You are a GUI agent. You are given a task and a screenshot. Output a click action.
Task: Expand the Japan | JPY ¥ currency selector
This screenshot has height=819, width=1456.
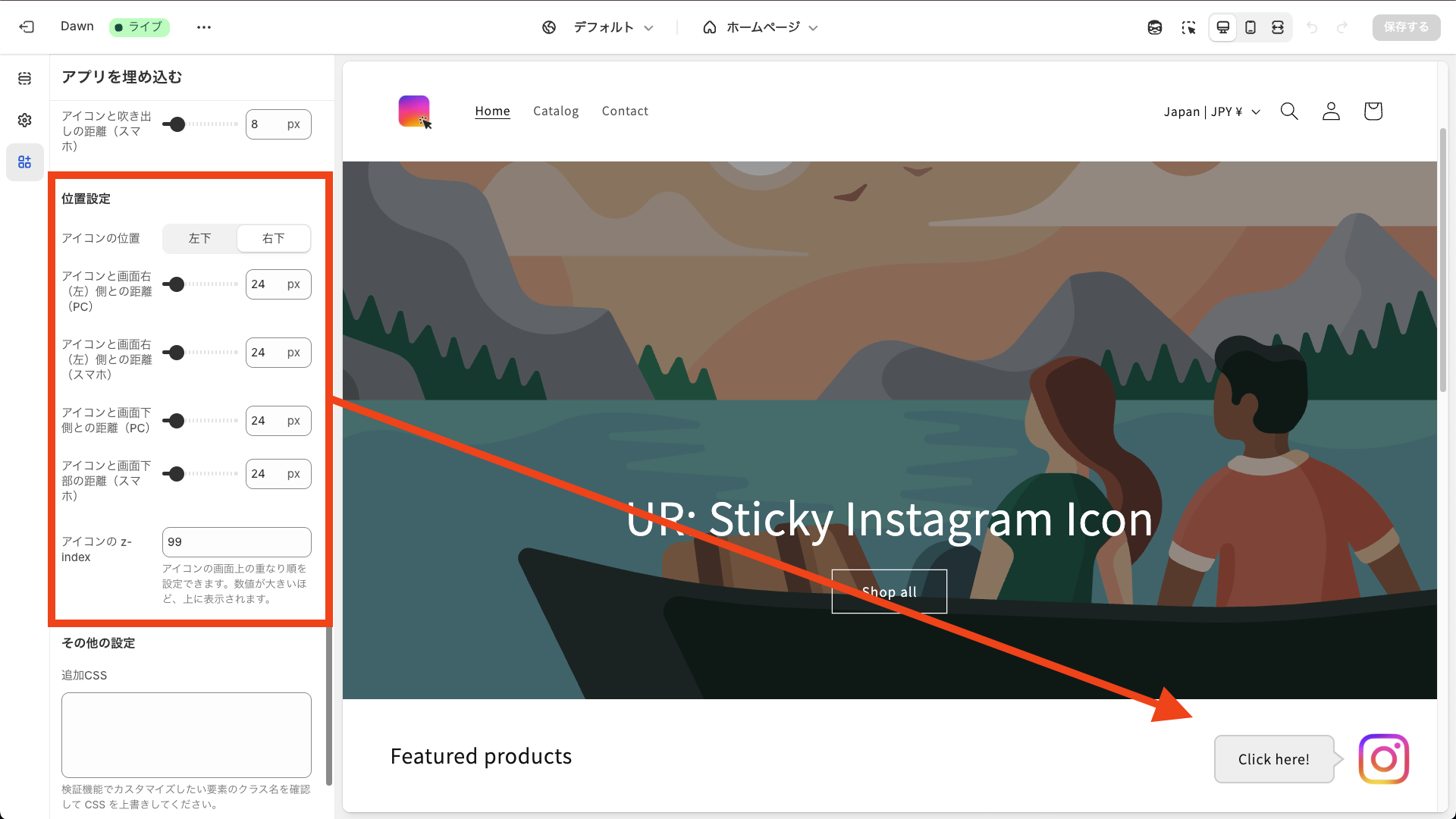click(x=1212, y=111)
